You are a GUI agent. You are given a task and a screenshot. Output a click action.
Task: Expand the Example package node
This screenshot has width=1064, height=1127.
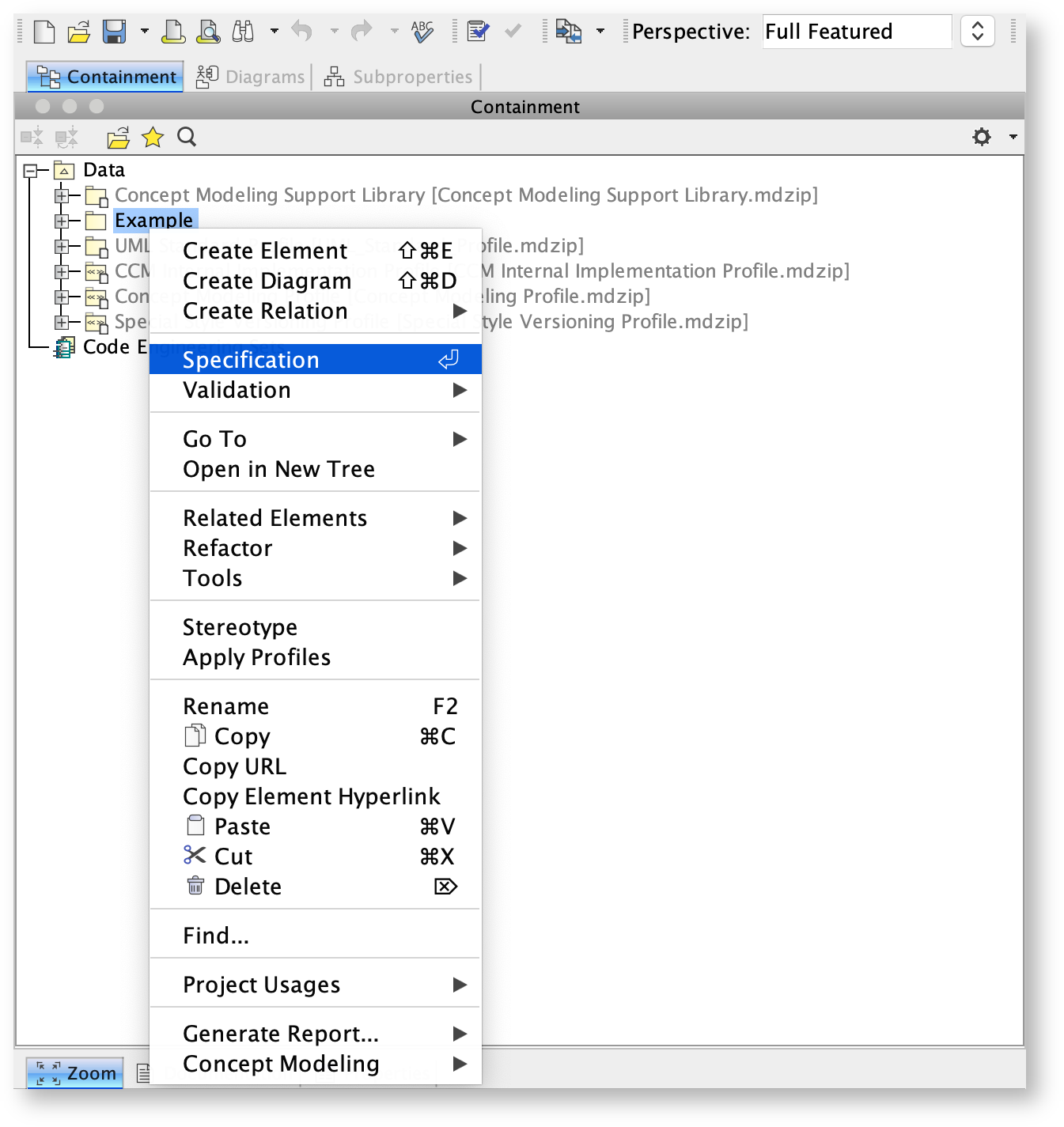62,221
